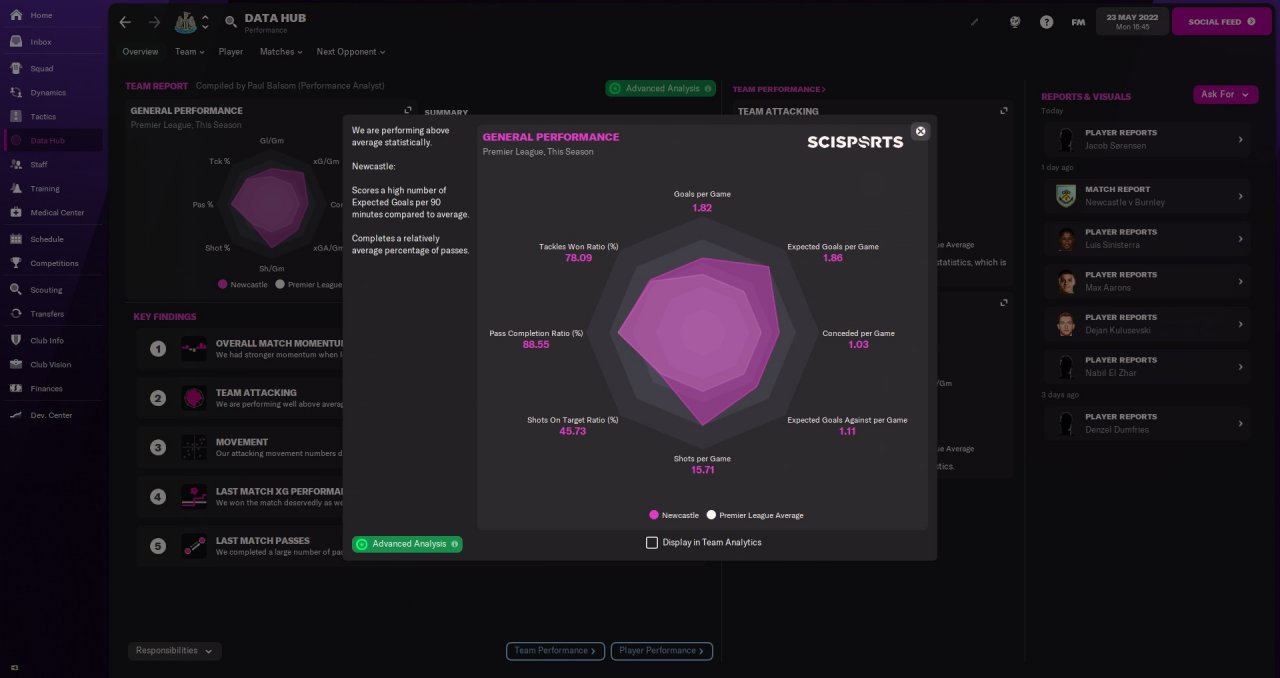
Task: Click the FM menu logo
Action: [1078, 22]
